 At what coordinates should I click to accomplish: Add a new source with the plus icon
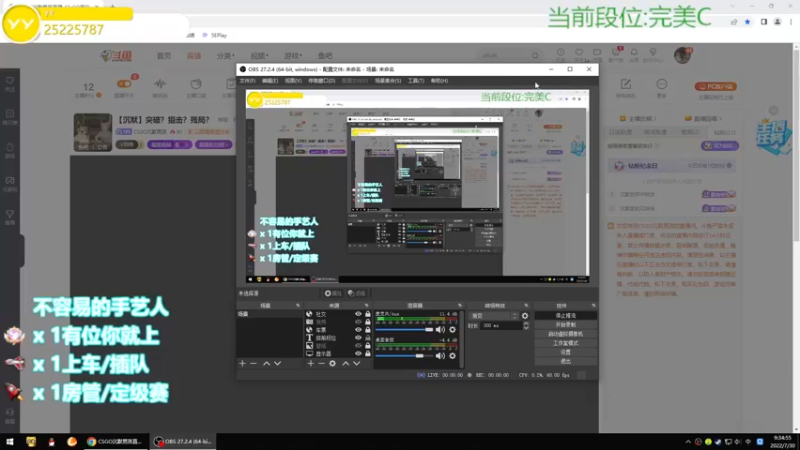coord(310,363)
